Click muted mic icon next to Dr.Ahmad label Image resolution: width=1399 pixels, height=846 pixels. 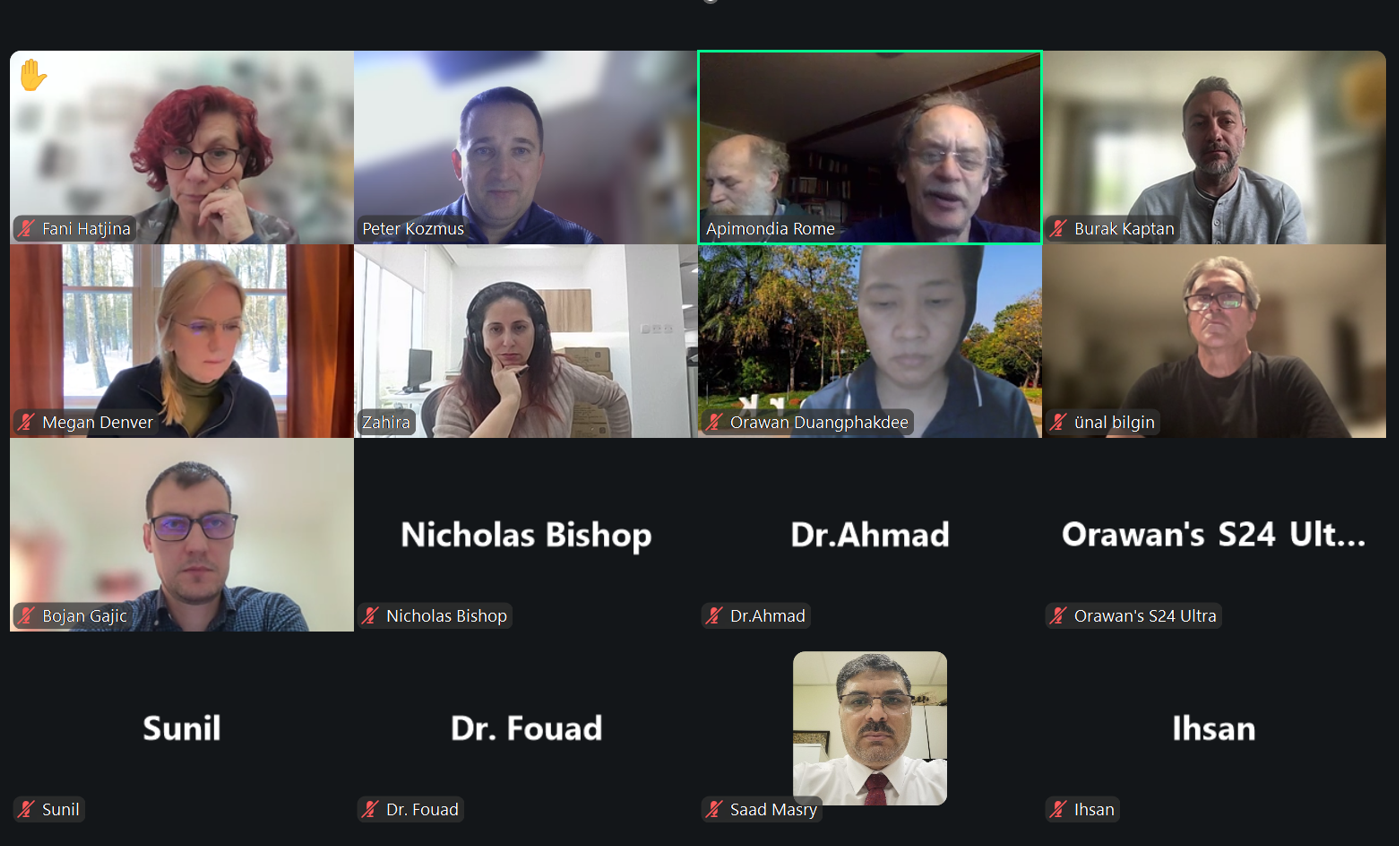pos(715,616)
